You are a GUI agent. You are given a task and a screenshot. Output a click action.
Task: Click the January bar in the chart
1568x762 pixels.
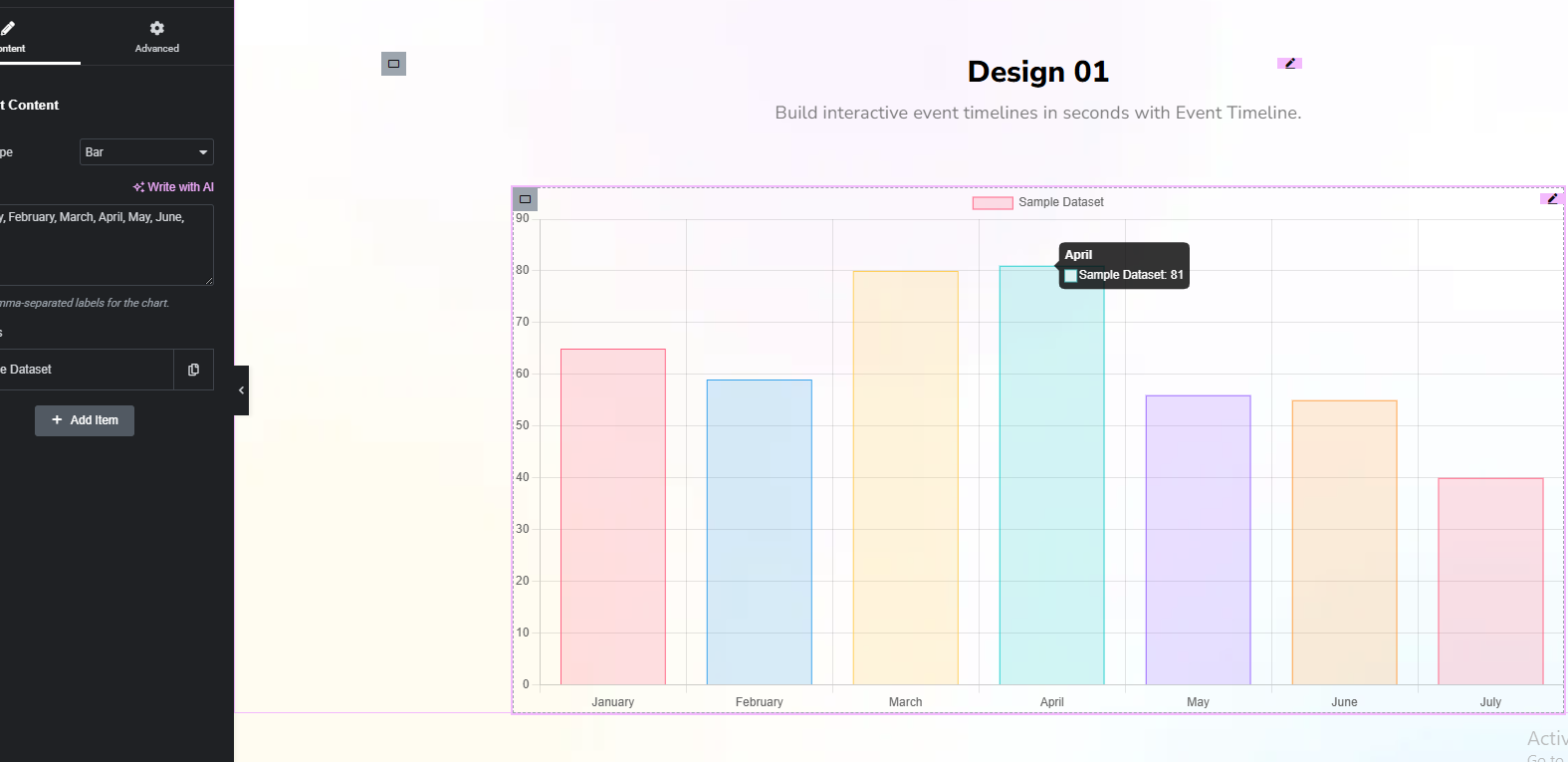613,517
